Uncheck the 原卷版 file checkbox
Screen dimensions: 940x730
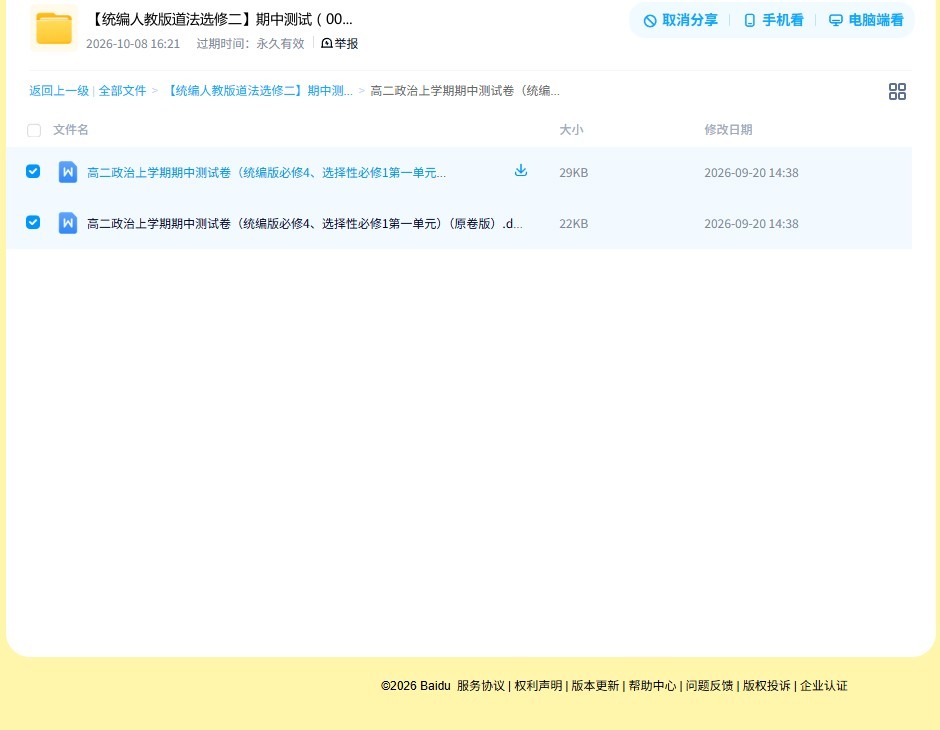[33, 222]
